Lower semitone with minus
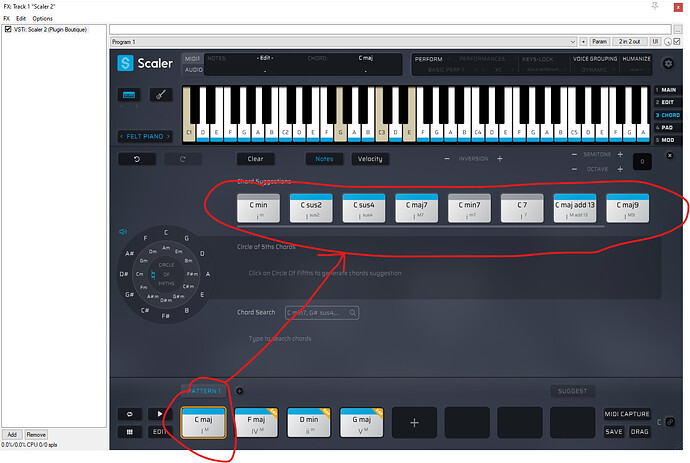690x463 pixels. (574, 154)
